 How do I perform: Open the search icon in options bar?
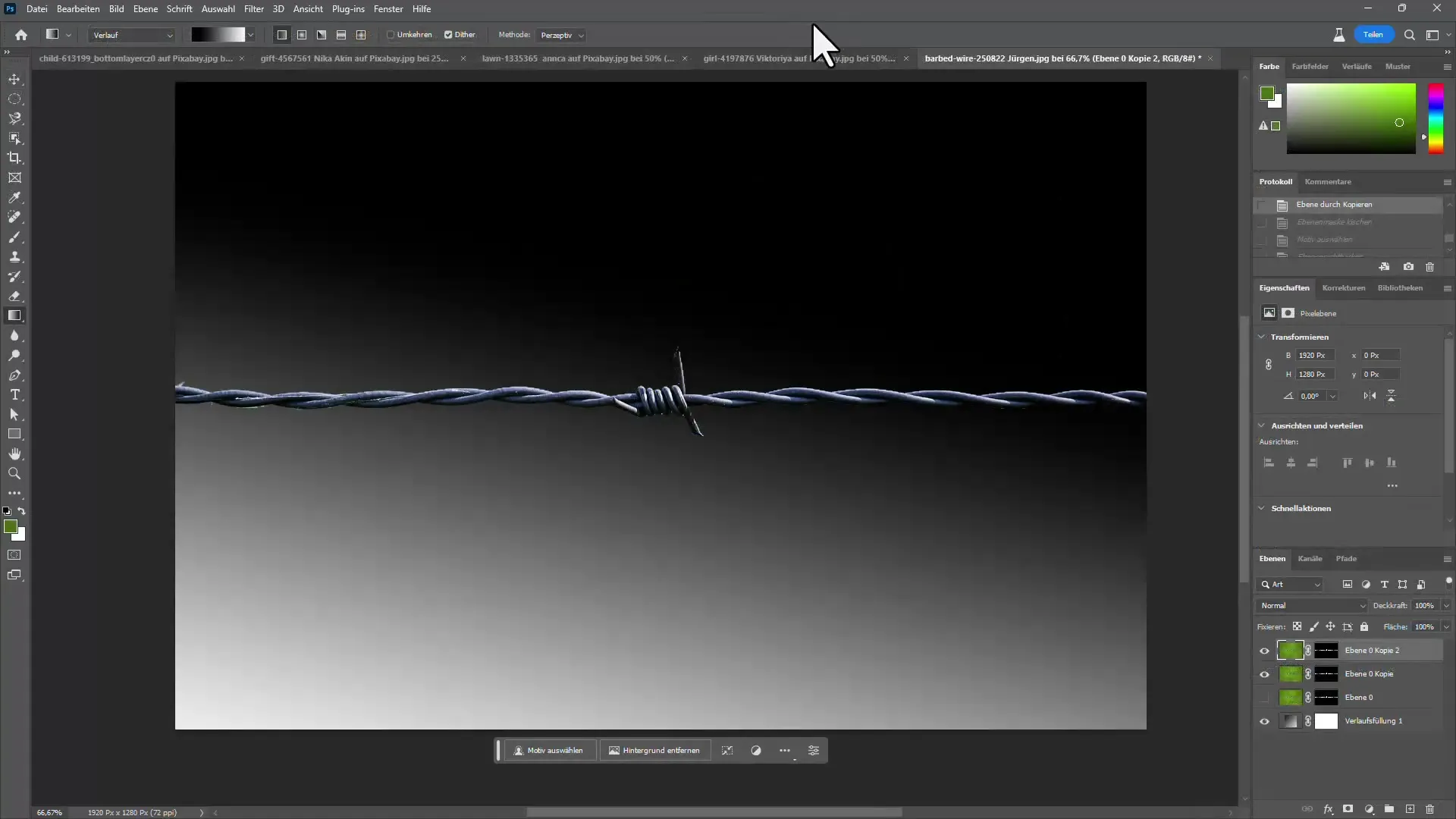[x=1409, y=35]
